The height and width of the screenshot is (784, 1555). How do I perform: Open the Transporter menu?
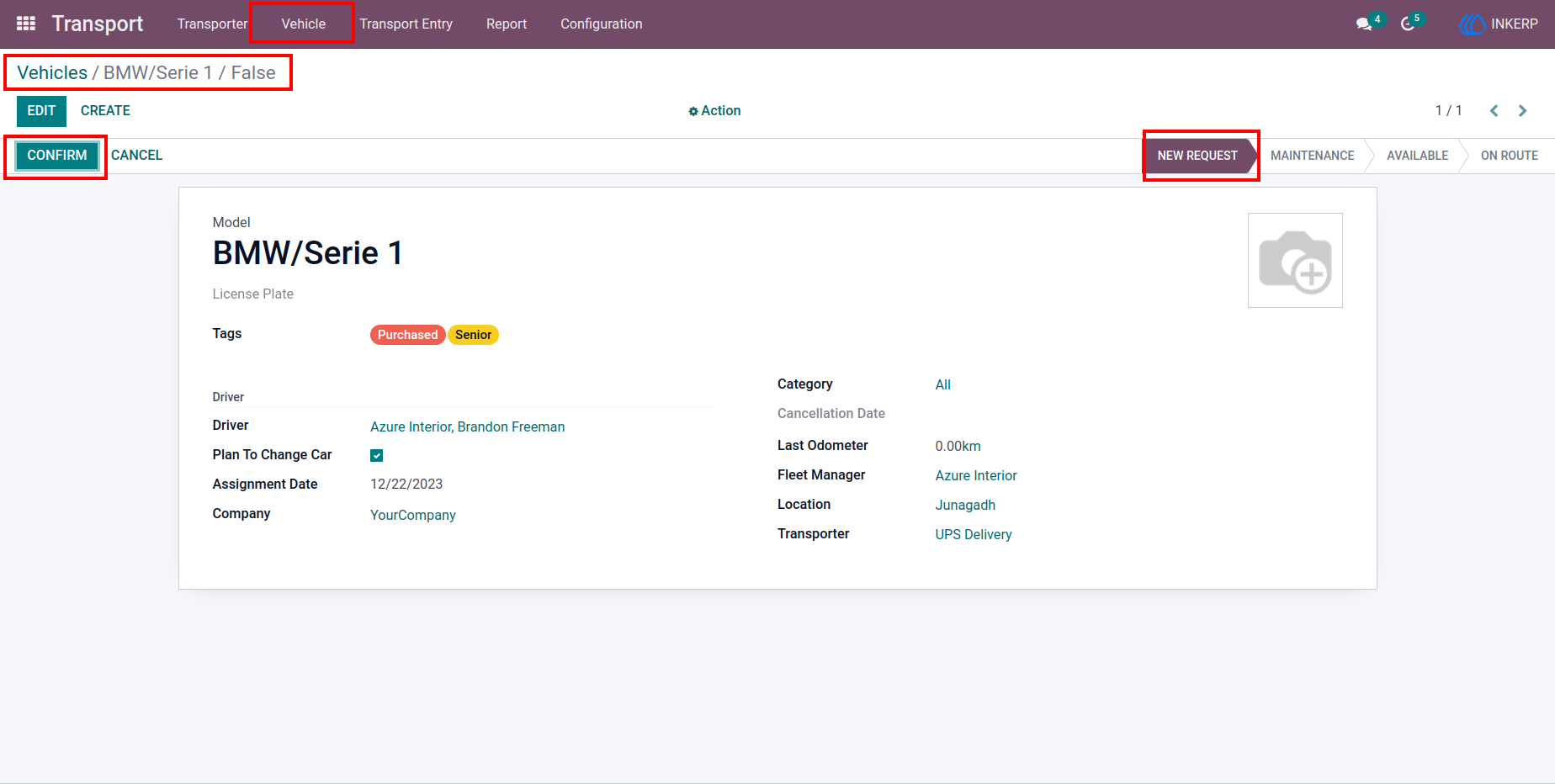point(212,24)
